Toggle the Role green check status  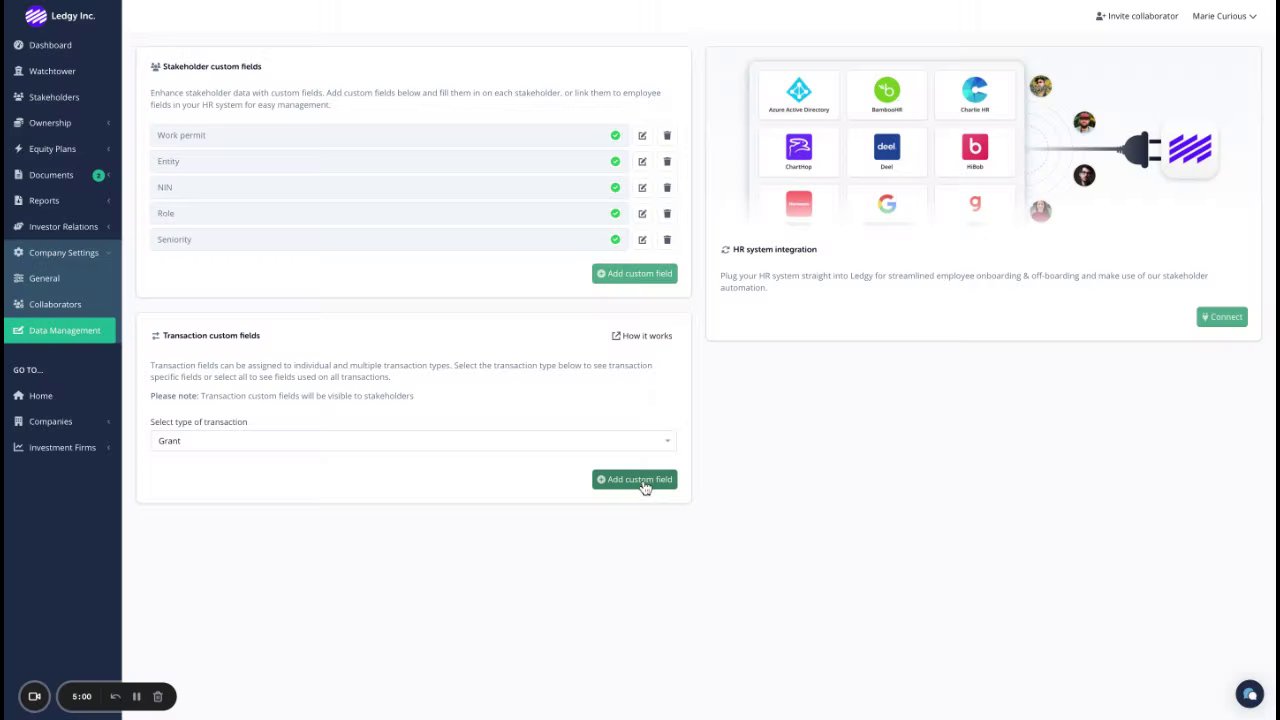615,214
